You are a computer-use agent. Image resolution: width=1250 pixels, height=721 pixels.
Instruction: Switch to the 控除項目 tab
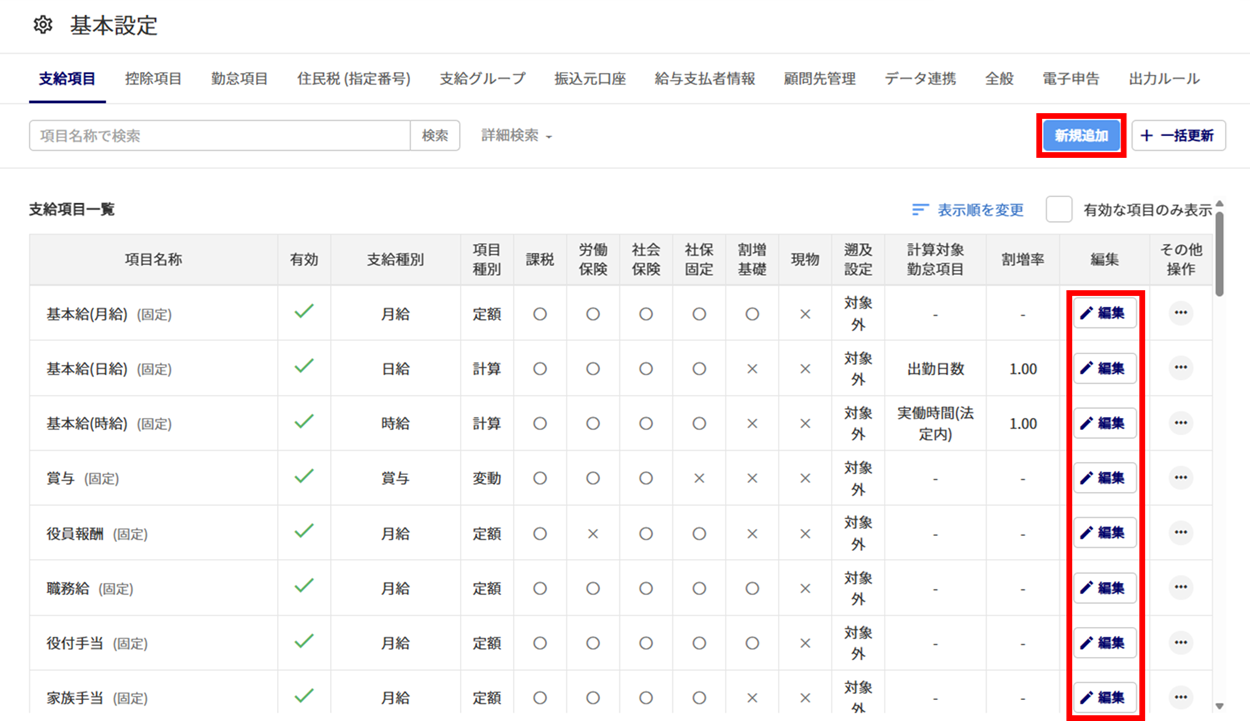tap(153, 79)
